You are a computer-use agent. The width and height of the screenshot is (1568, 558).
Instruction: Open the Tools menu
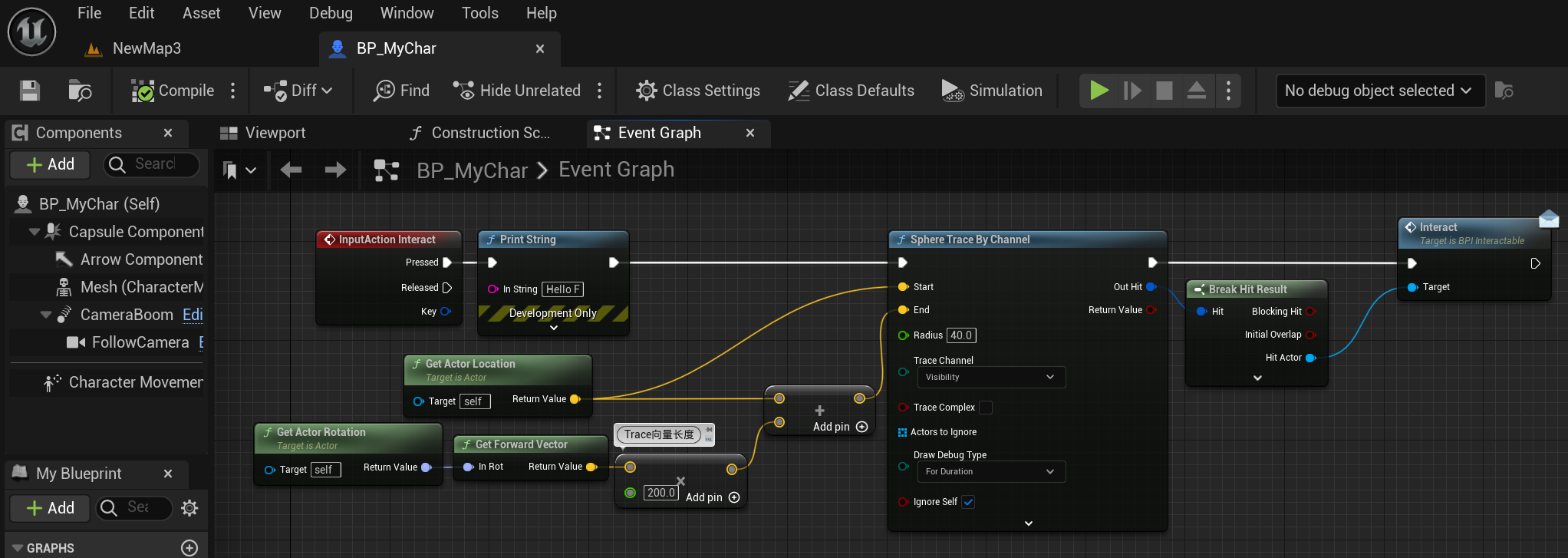point(480,13)
